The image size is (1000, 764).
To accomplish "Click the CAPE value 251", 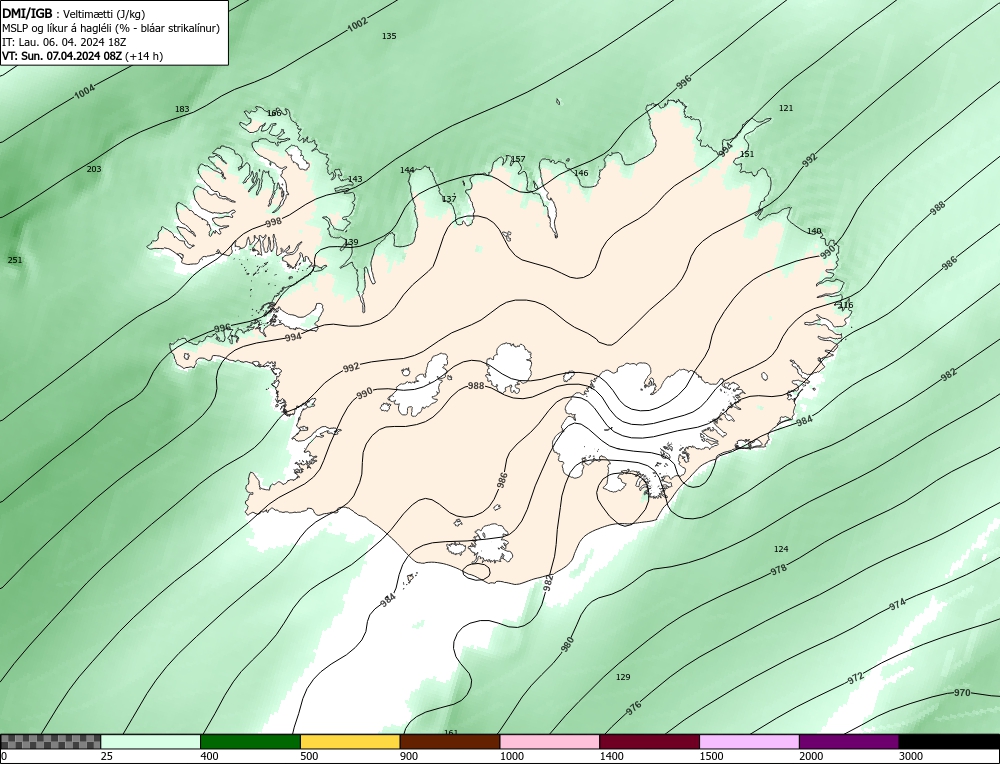I will [x=15, y=260].
